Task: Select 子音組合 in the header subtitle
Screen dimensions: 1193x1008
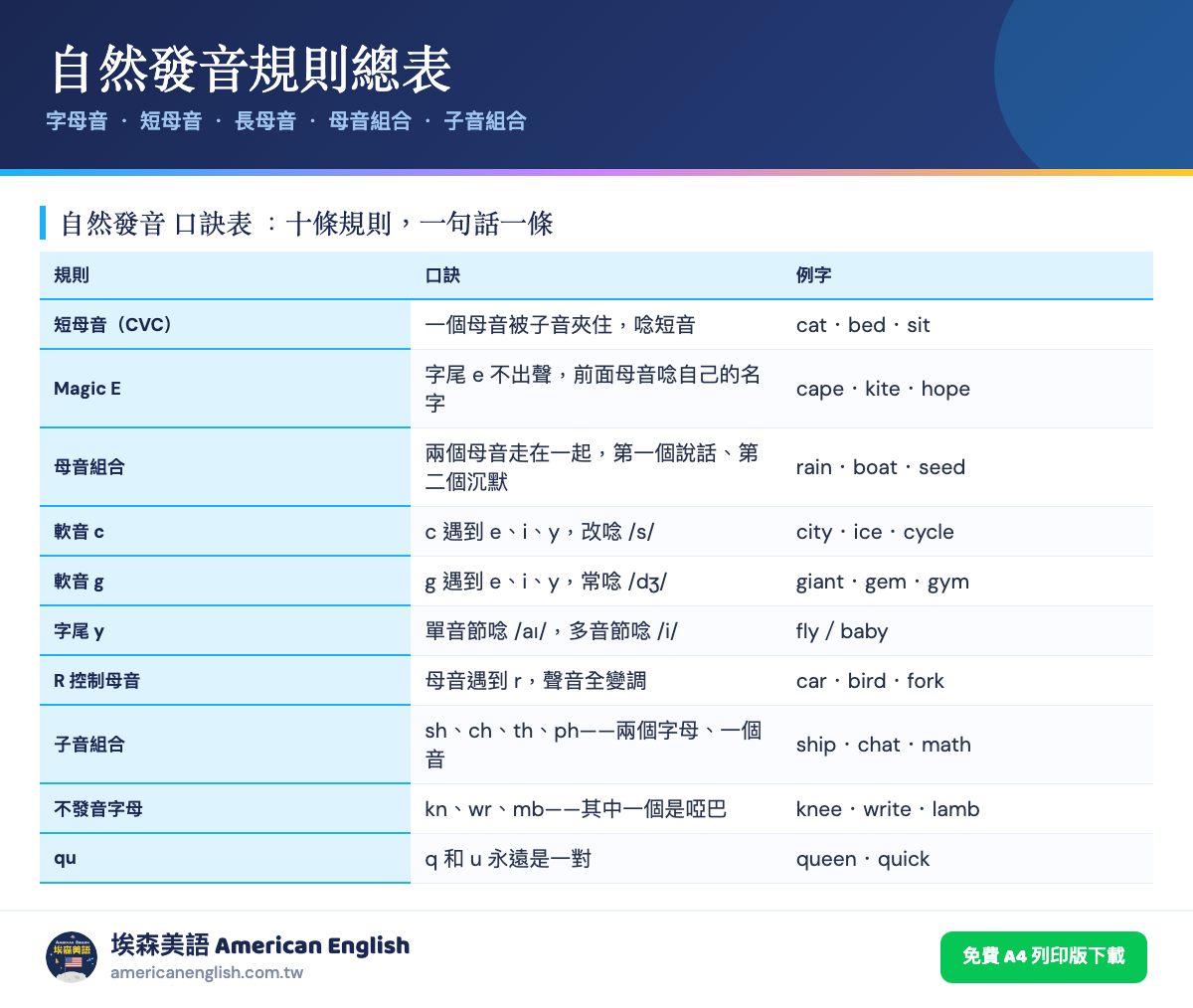Action: pos(485,121)
